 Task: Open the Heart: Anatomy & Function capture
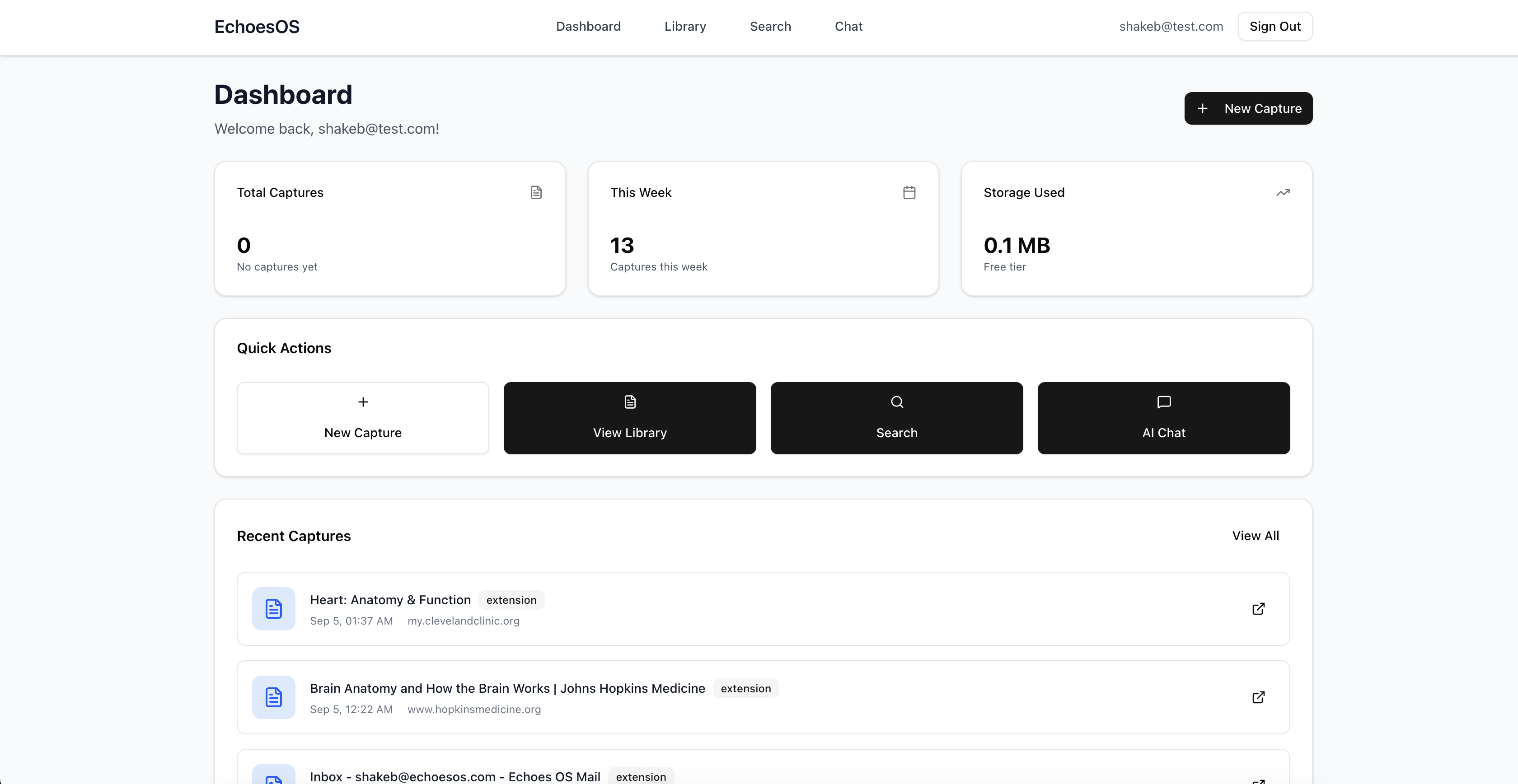pyautogui.click(x=763, y=609)
